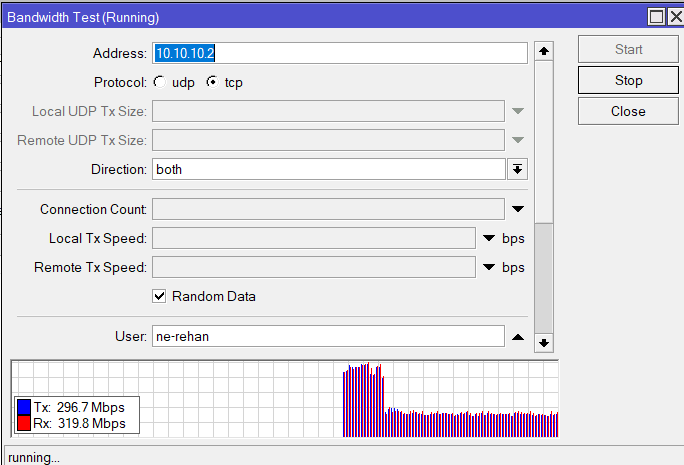Click the Address input field
Screen dimensions: 684x465
coord(340,53)
